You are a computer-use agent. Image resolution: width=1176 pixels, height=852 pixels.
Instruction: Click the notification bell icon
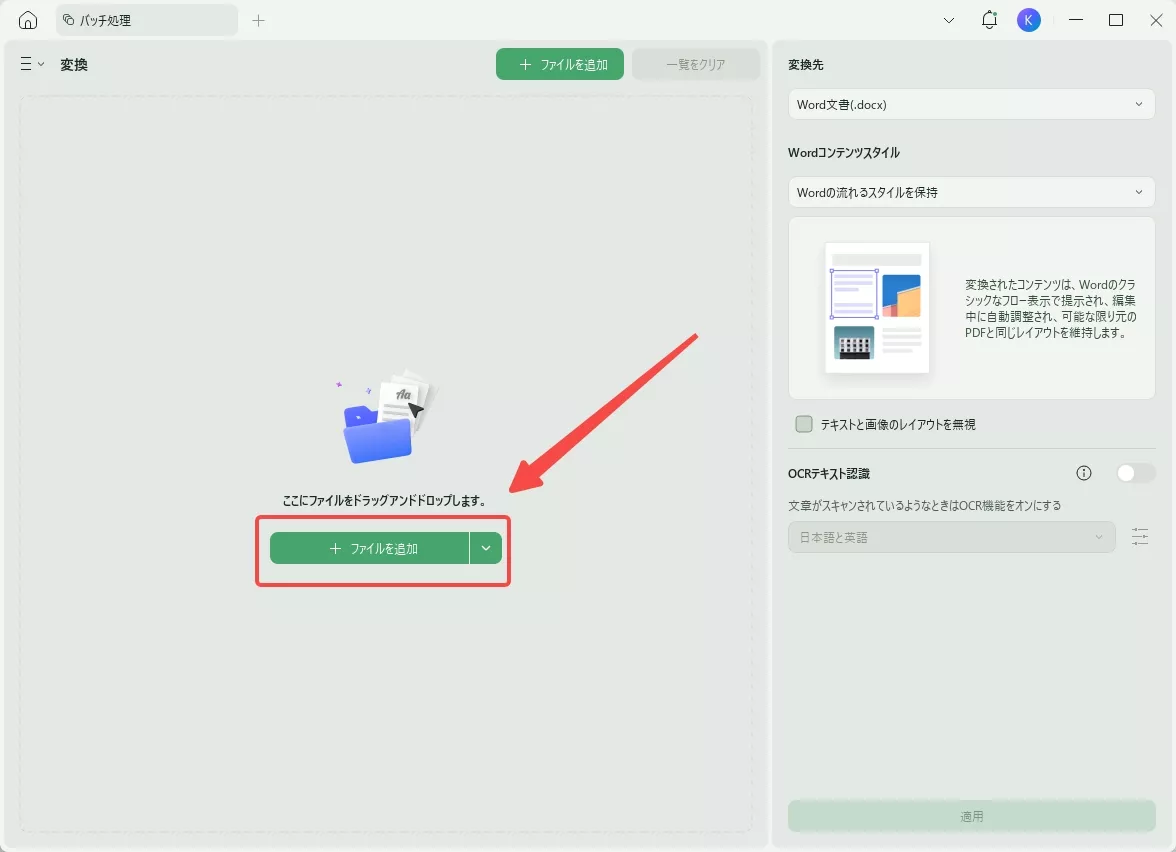point(989,19)
